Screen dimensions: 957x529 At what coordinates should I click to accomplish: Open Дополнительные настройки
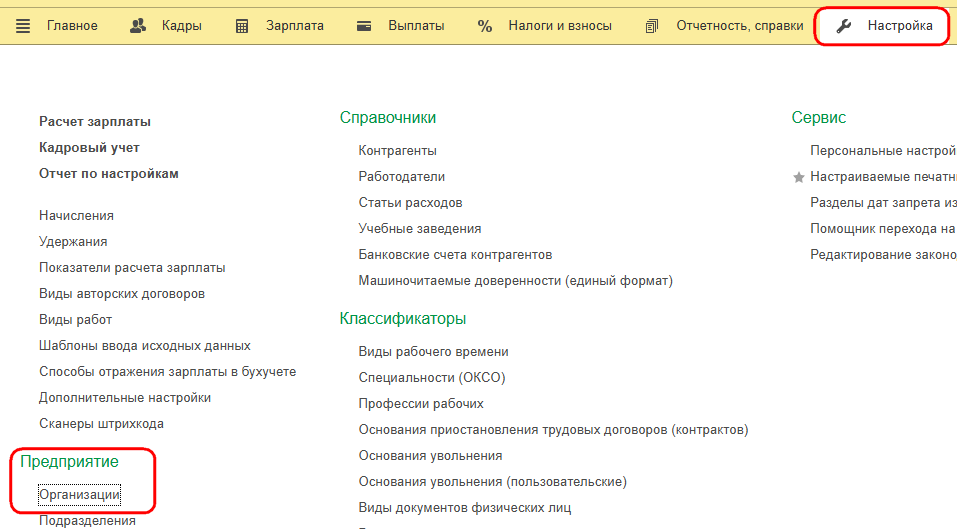(125, 398)
